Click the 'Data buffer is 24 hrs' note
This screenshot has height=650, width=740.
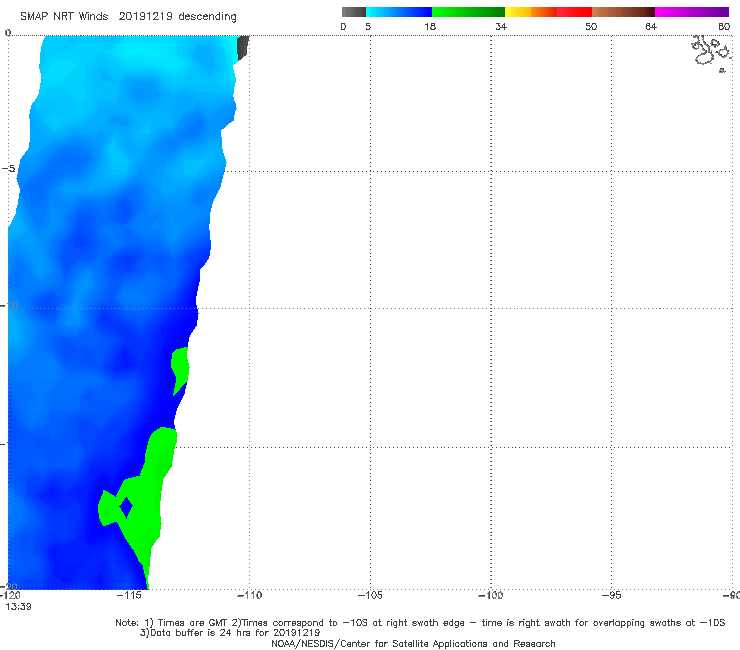pyautogui.click(x=230, y=633)
